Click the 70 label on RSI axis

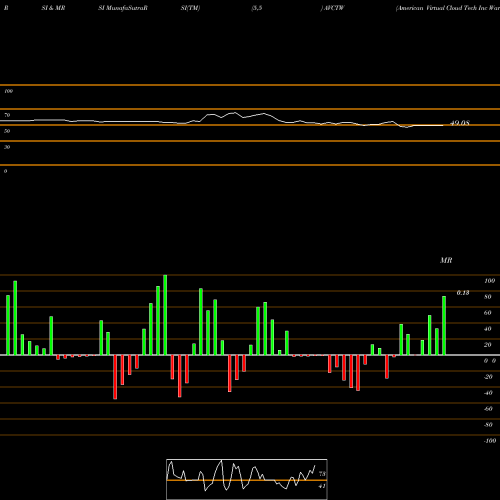click(7, 115)
